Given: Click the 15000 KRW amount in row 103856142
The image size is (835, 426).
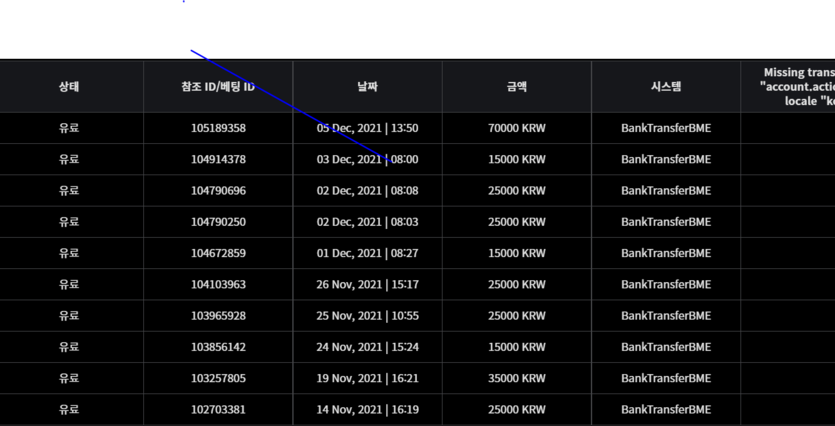Looking at the screenshot, I should (x=517, y=347).
